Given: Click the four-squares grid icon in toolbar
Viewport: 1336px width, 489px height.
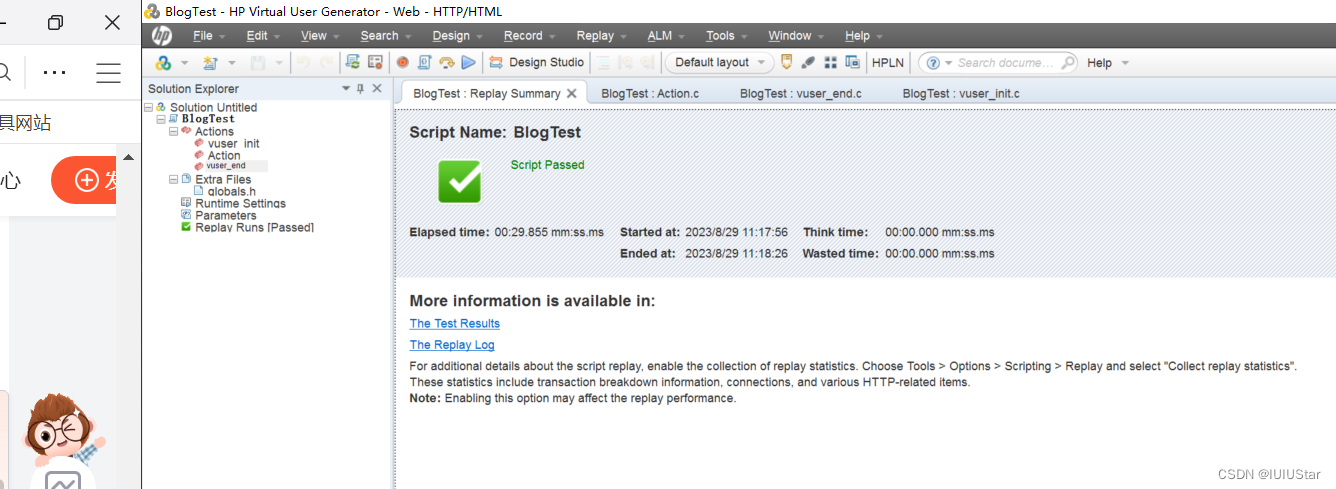Looking at the screenshot, I should click(x=831, y=62).
